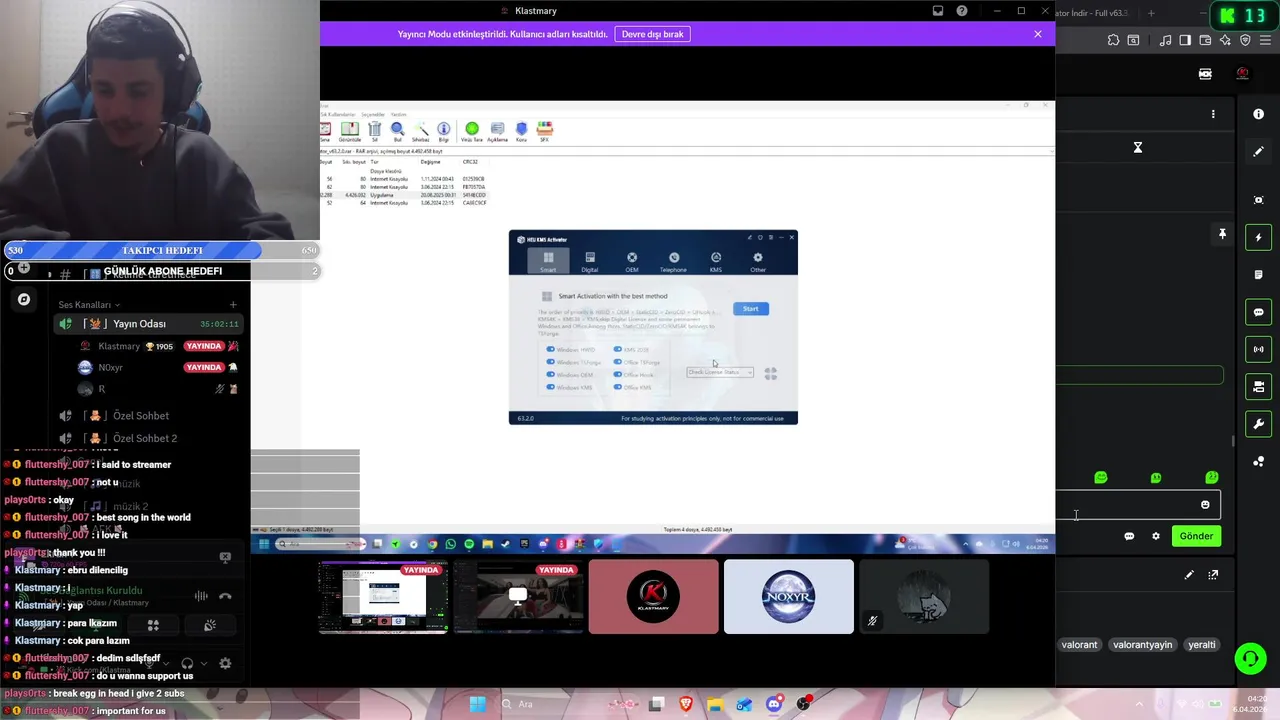Click the four-square icon beside the License Status dropdown

coord(771,373)
